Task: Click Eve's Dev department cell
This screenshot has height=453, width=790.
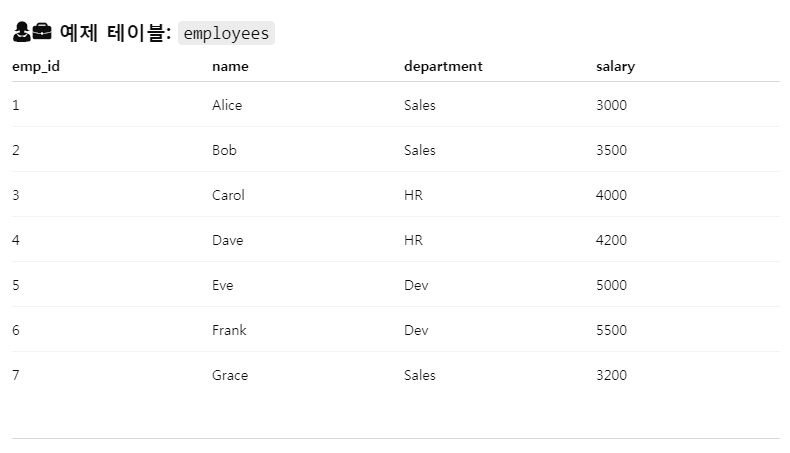Action: [x=416, y=285]
